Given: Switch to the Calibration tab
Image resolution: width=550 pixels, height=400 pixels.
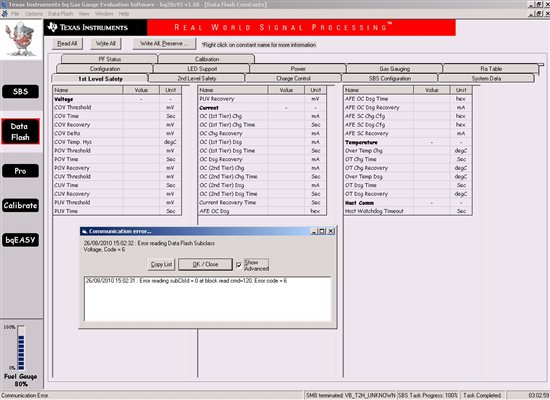Looking at the screenshot, I should pyautogui.click(x=207, y=59).
